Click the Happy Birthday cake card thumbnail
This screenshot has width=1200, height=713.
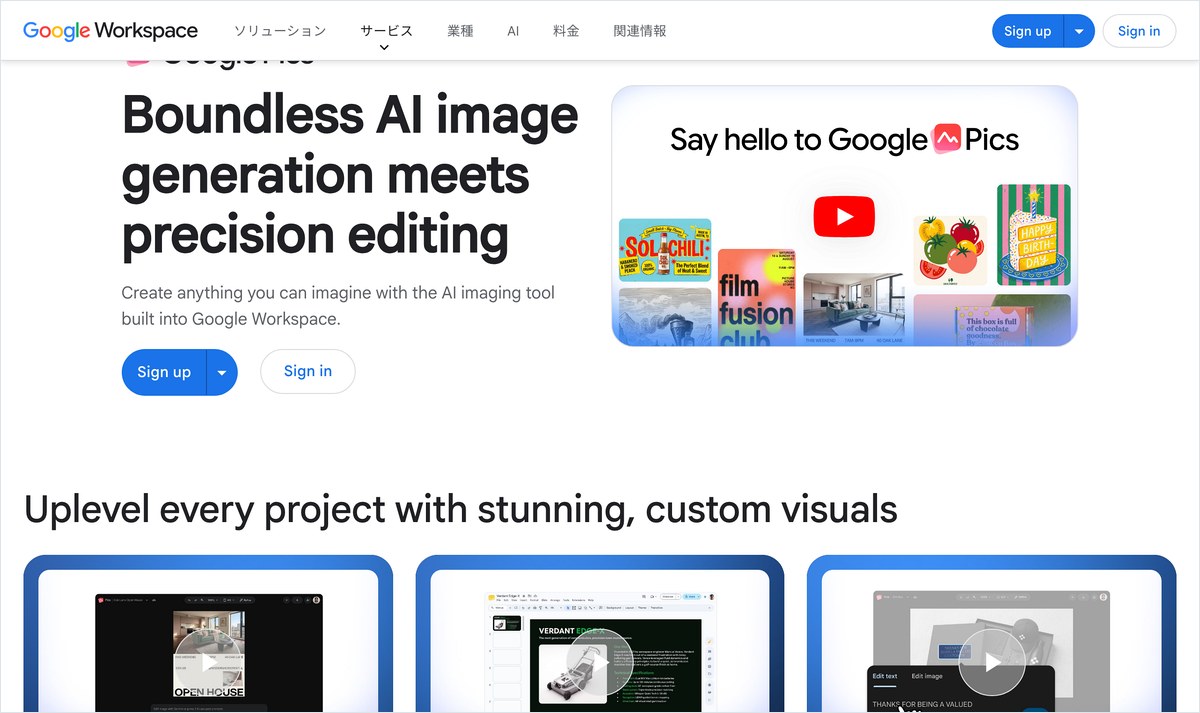pyautogui.click(x=1034, y=235)
